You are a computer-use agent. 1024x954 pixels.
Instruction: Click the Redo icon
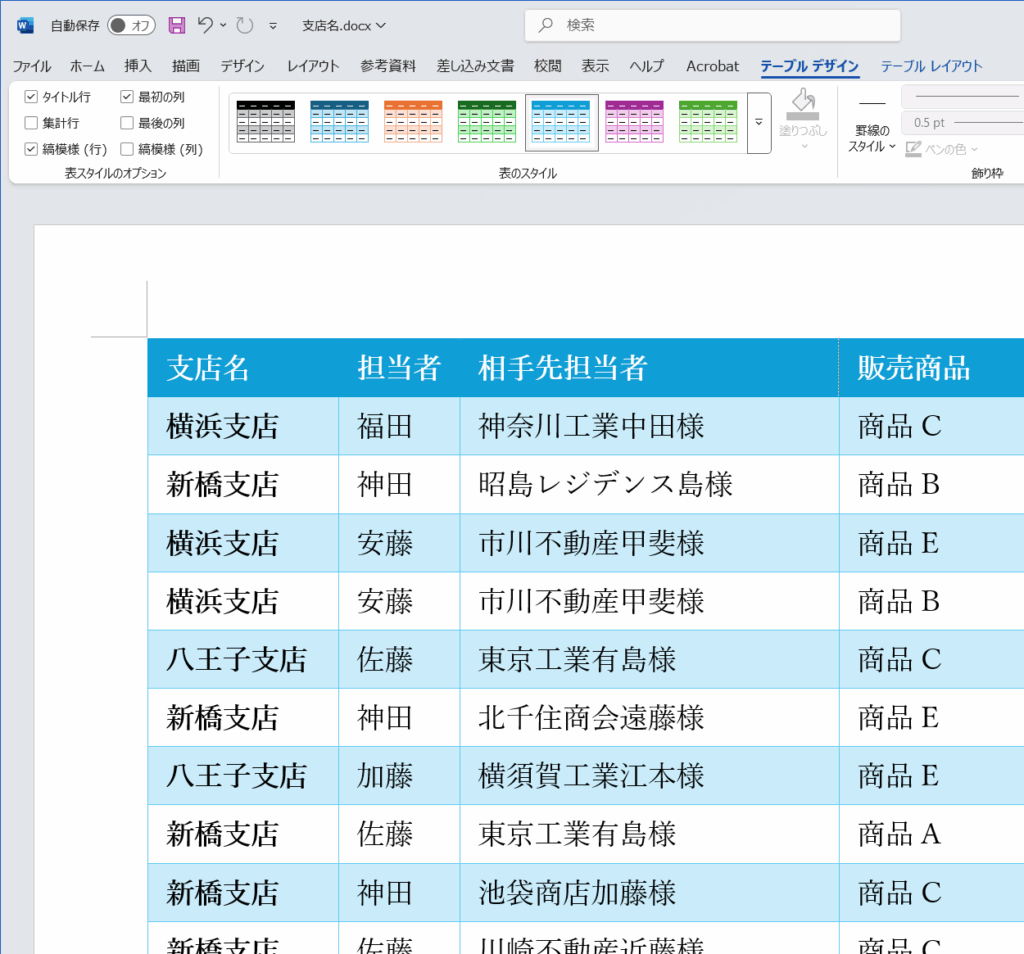[x=244, y=25]
